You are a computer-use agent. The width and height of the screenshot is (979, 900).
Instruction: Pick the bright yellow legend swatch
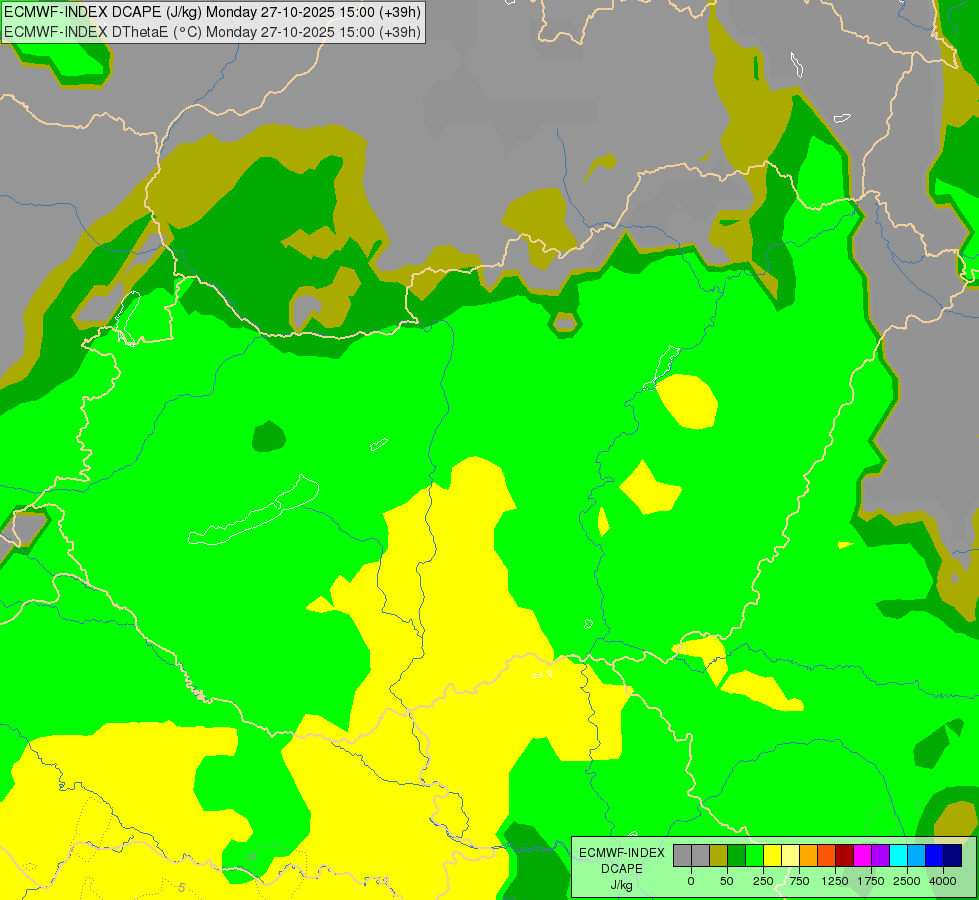pos(772,855)
